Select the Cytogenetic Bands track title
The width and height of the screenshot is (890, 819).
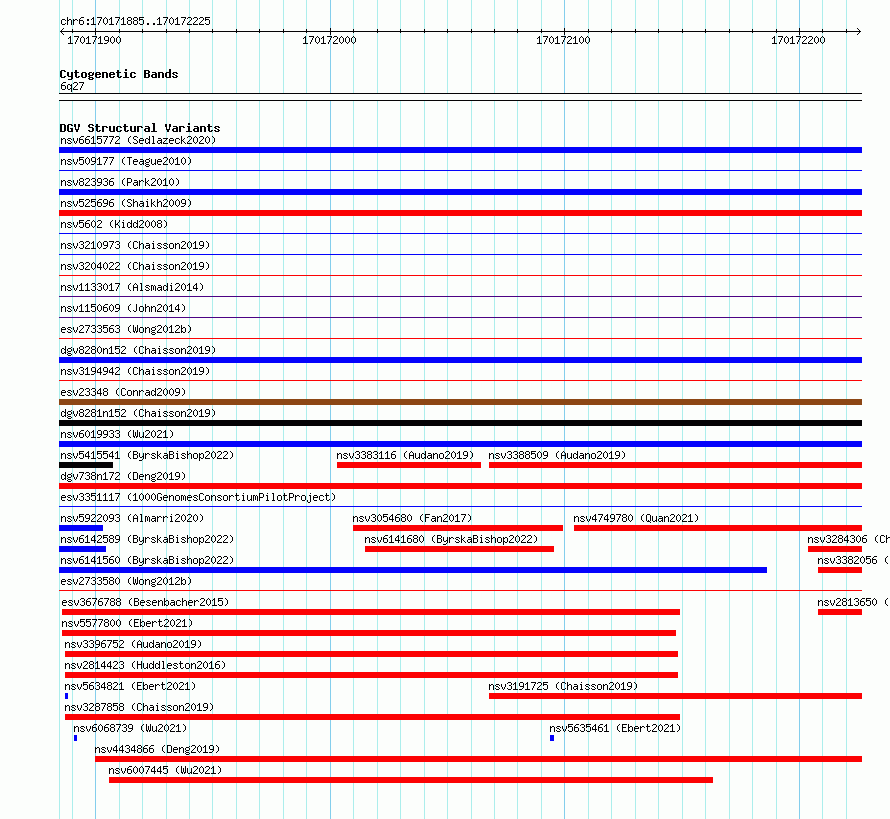point(119,74)
